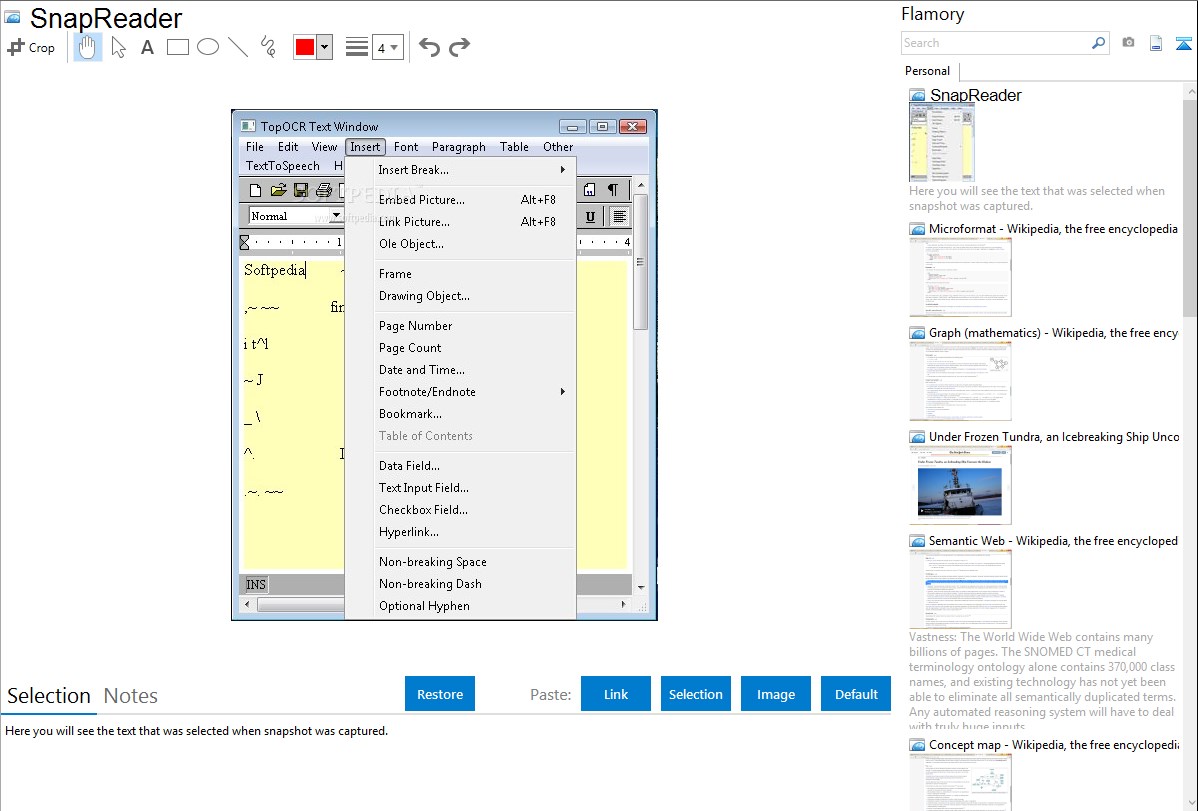Undo the last annotation
The height and width of the screenshot is (811, 1198).
tap(429, 47)
